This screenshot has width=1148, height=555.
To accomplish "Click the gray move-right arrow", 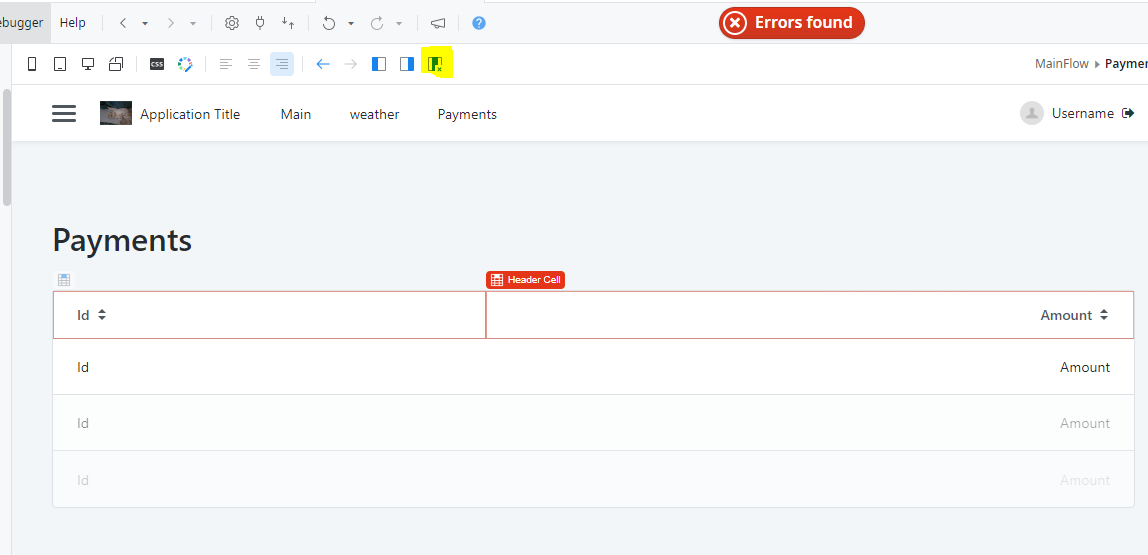I will (351, 64).
